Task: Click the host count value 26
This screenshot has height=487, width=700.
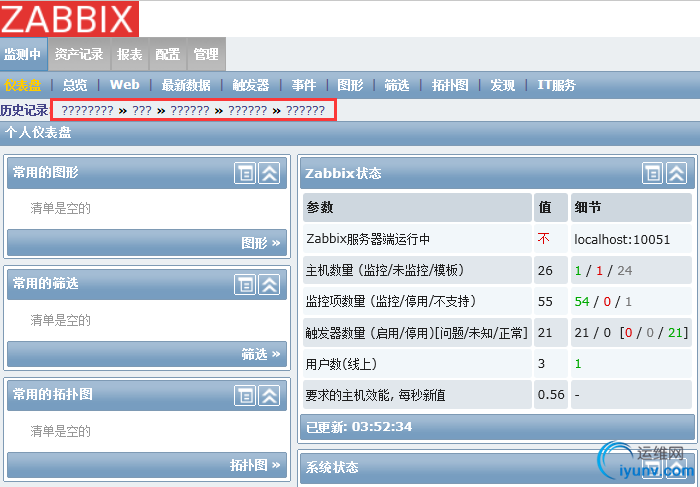Action: pos(545,271)
